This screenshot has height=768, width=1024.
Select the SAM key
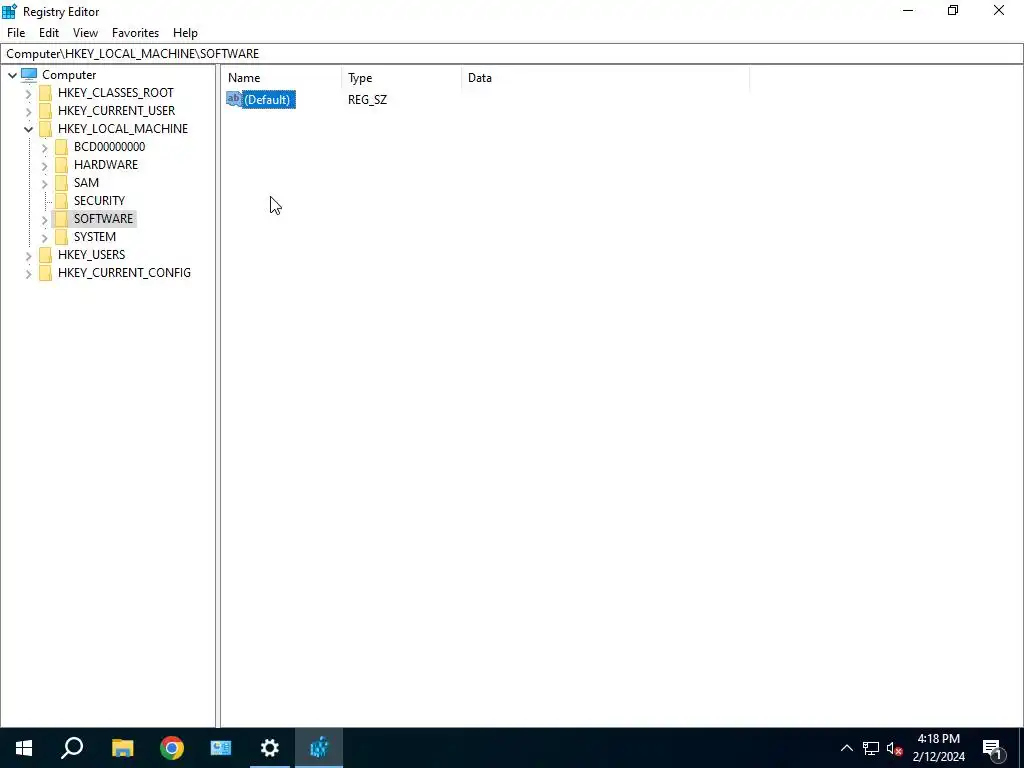[86, 183]
